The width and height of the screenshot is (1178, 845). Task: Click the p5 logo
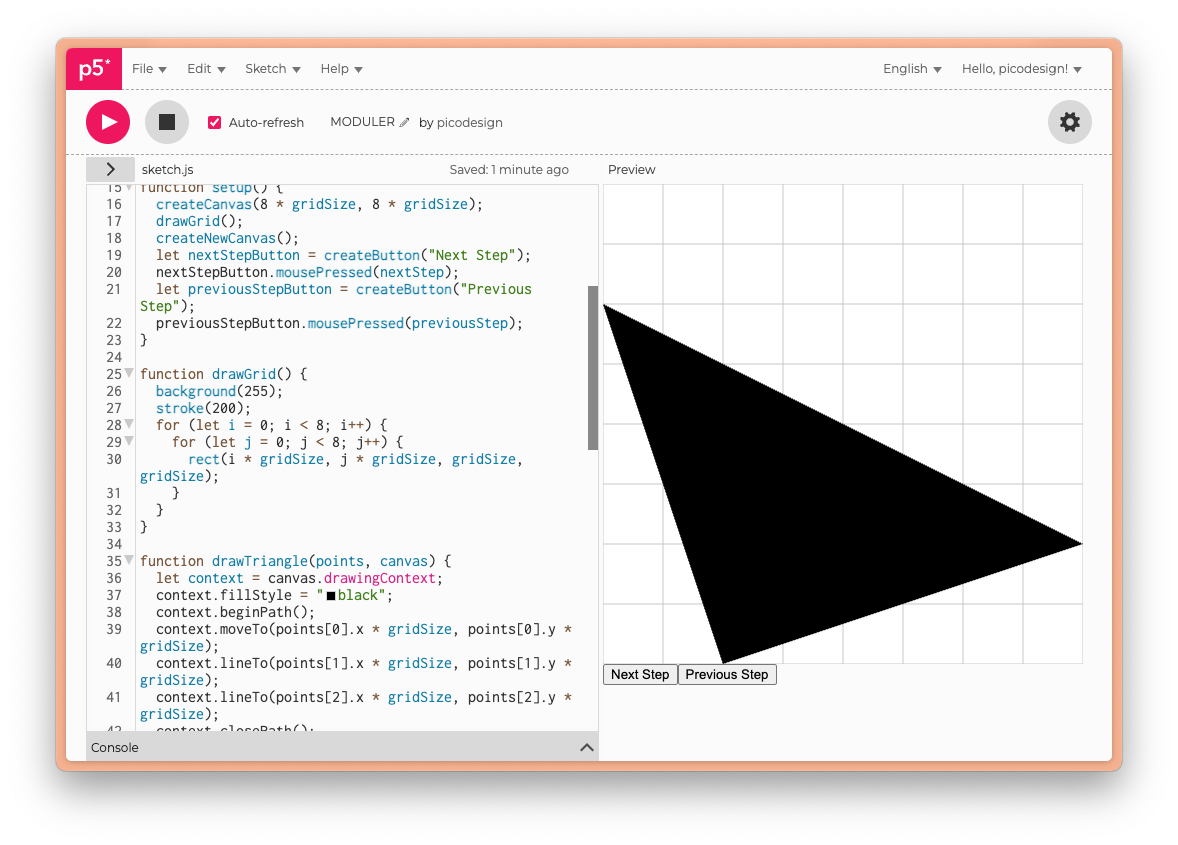(x=93, y=68)
